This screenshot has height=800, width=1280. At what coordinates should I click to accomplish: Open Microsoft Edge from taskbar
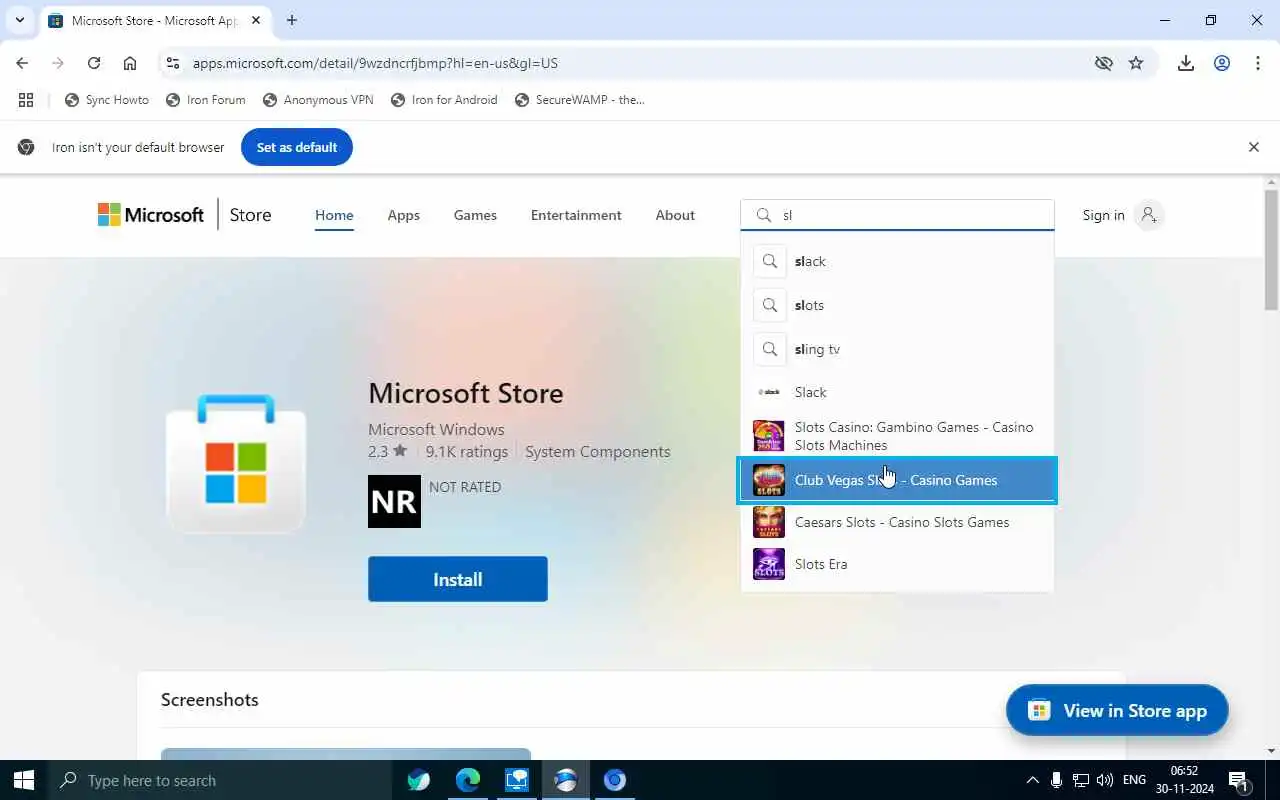(x=468, y=780)
